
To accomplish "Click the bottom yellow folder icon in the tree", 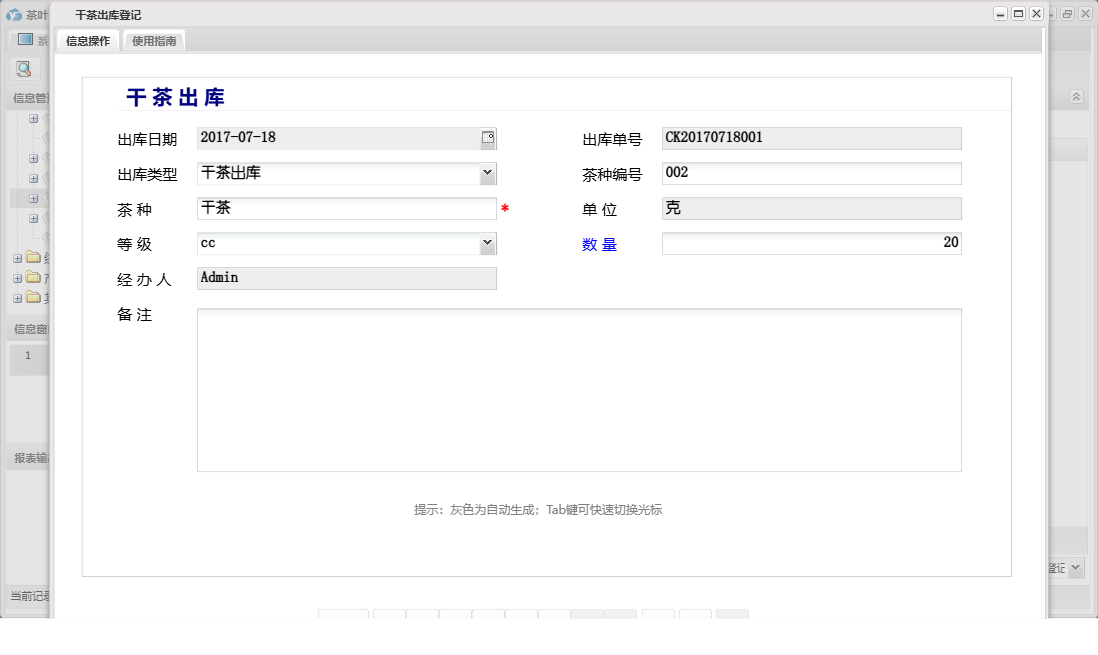I will pos(32,298).
